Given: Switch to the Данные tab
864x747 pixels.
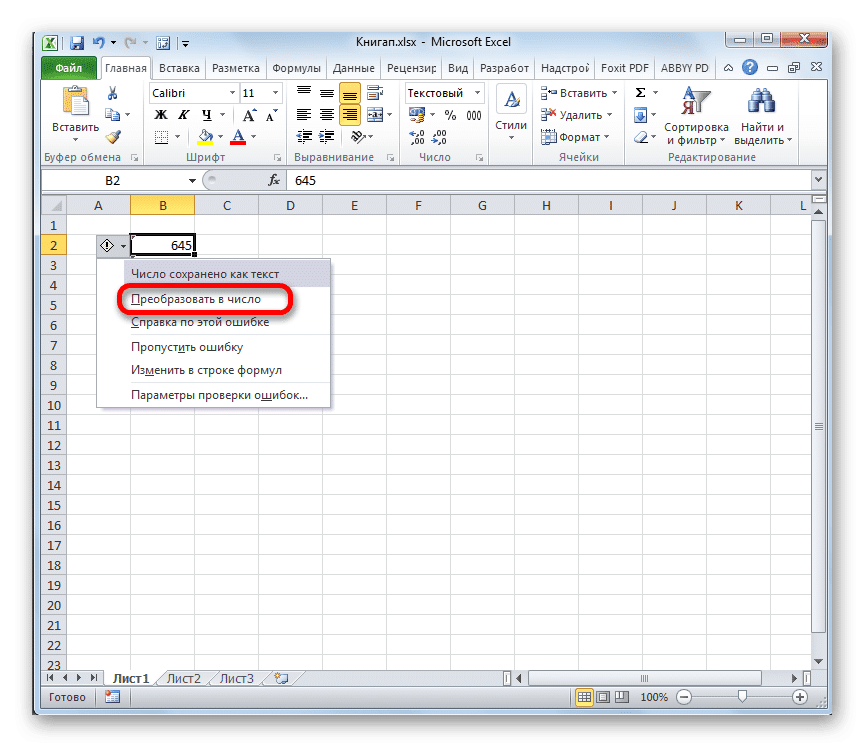Looking at the screenshot, I should (x=354, y=68).
